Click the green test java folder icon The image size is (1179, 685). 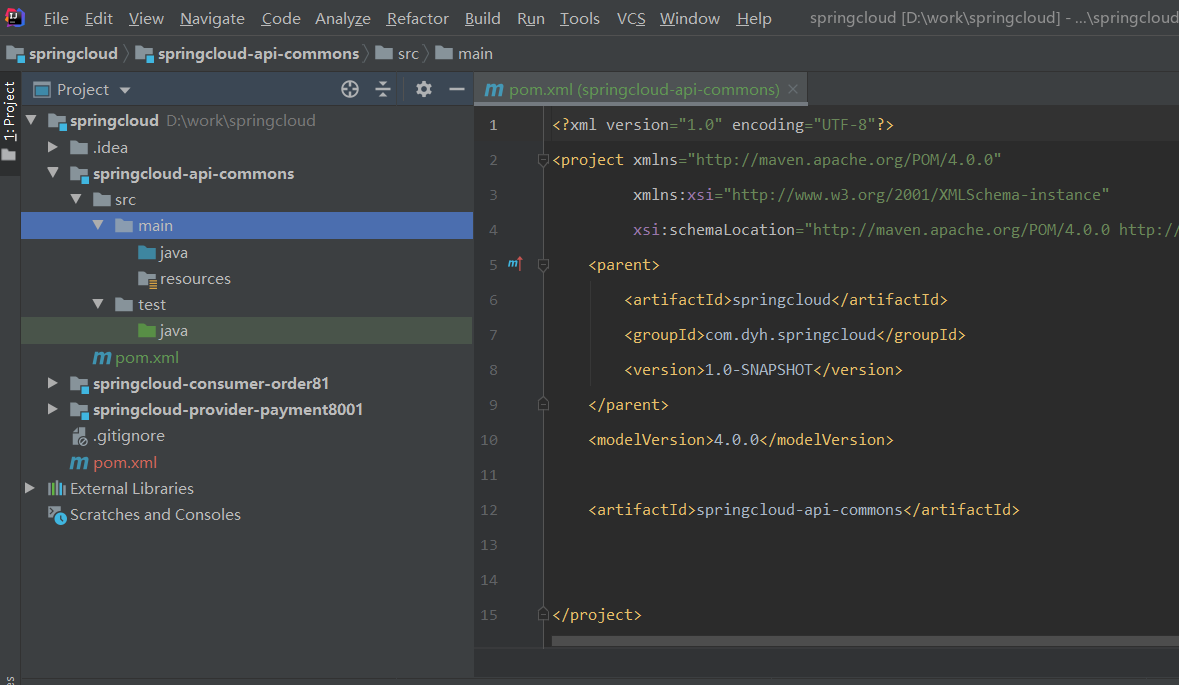[147, 331]
